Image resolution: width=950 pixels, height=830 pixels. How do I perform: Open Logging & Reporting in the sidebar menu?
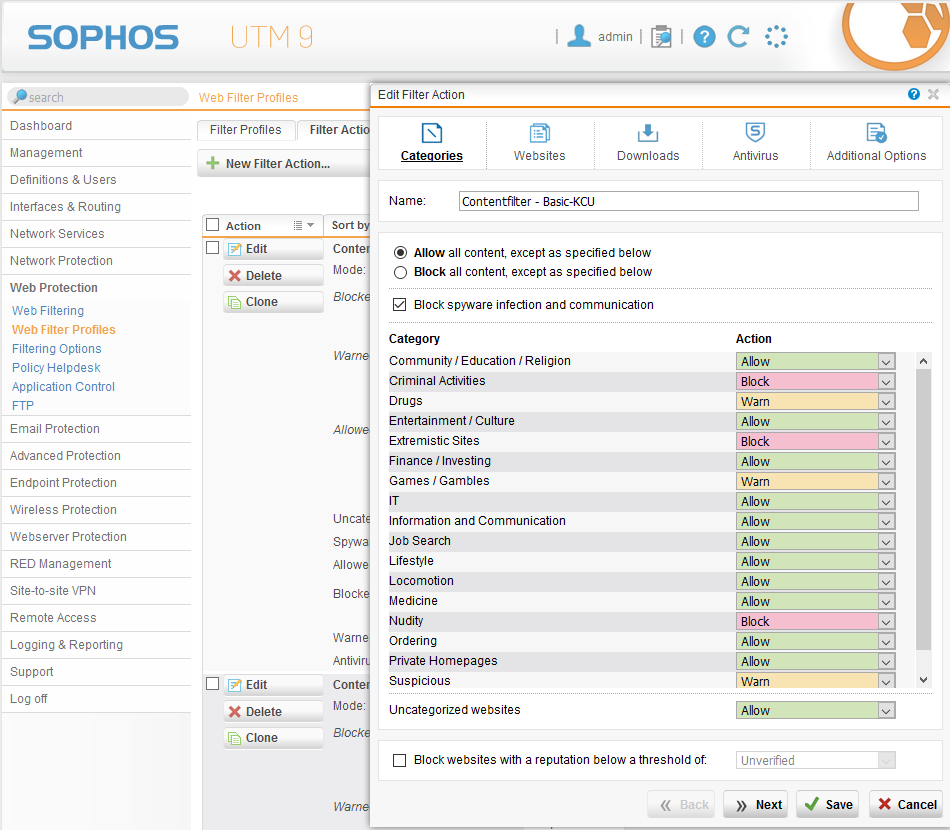pyautogui.click(x=66, y=645)
